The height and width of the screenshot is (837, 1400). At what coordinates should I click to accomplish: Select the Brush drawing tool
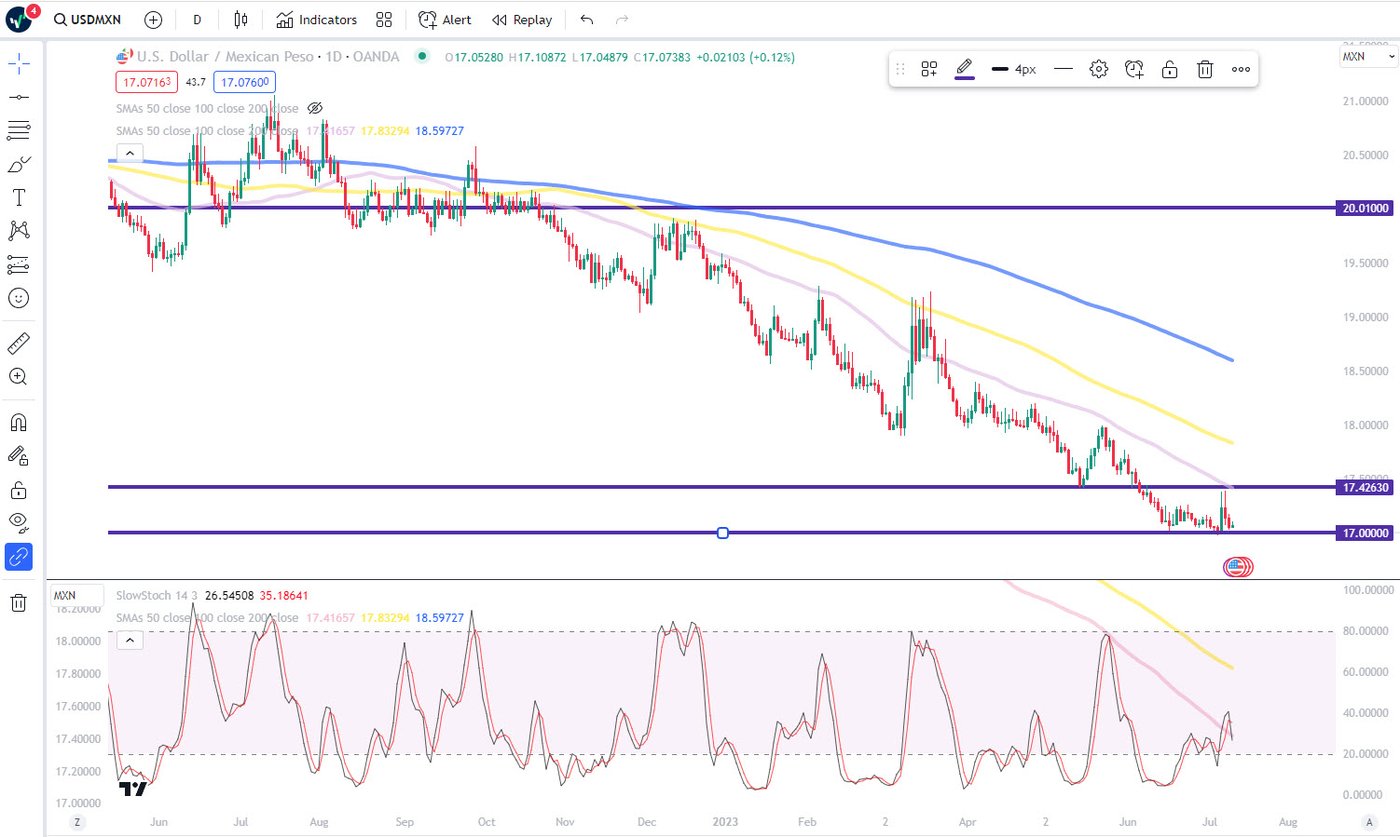click(18, 164)
